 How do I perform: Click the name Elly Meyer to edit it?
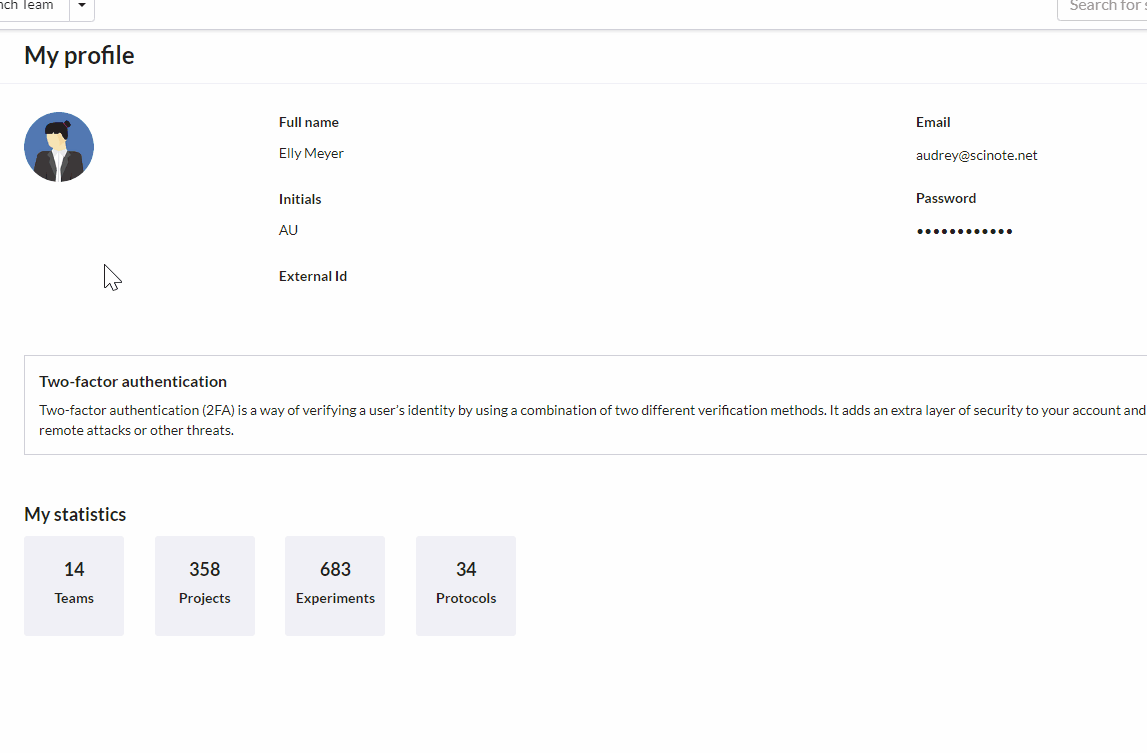point(310,153)
